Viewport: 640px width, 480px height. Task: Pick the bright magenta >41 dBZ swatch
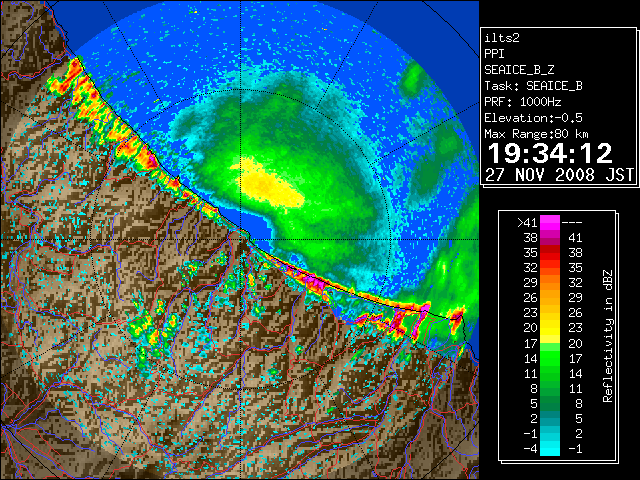click(550, 223)
